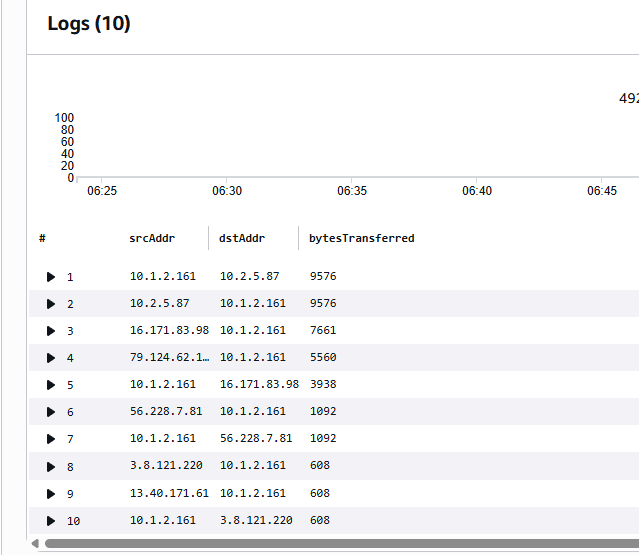Click the dstAddr column header
The image size is (639, 555).
pos(241,238)
